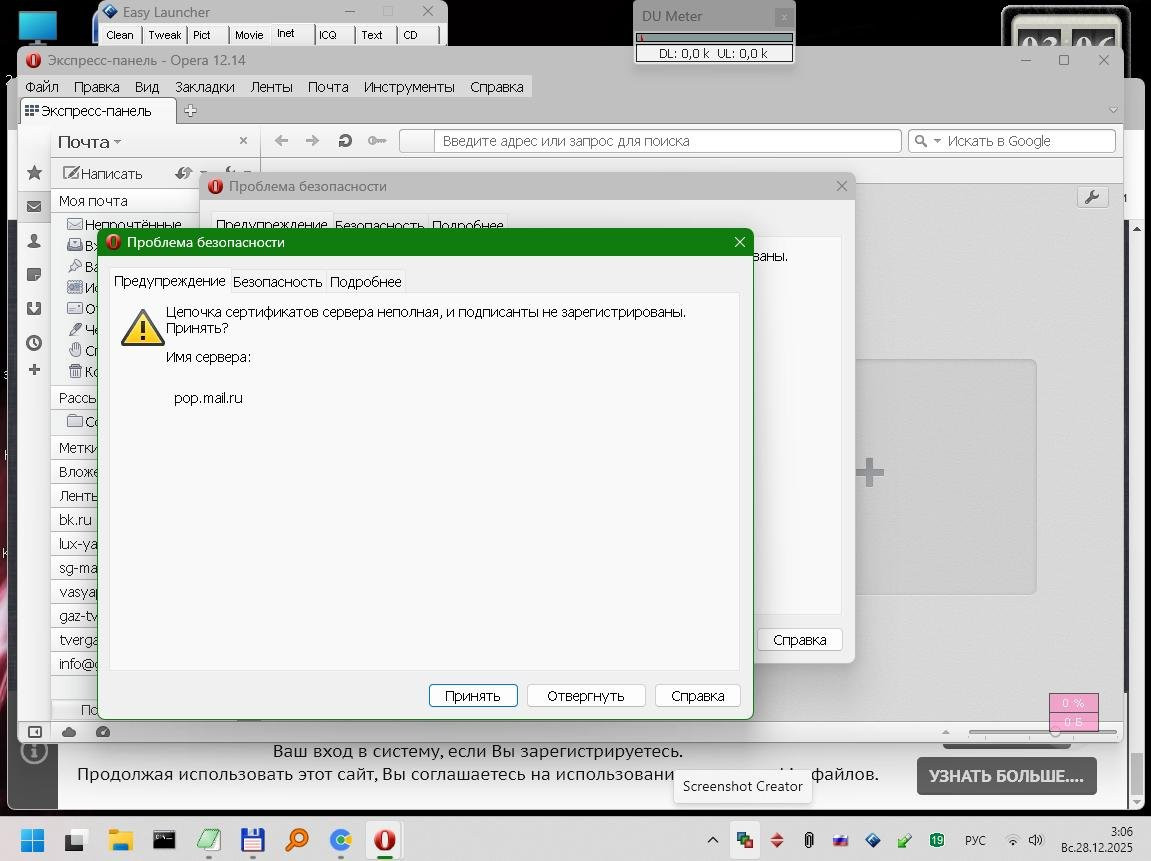Screen dimensions: 1151x861
Task: Open the Contacts person panel in sidebar
Action: pos(35,241)
